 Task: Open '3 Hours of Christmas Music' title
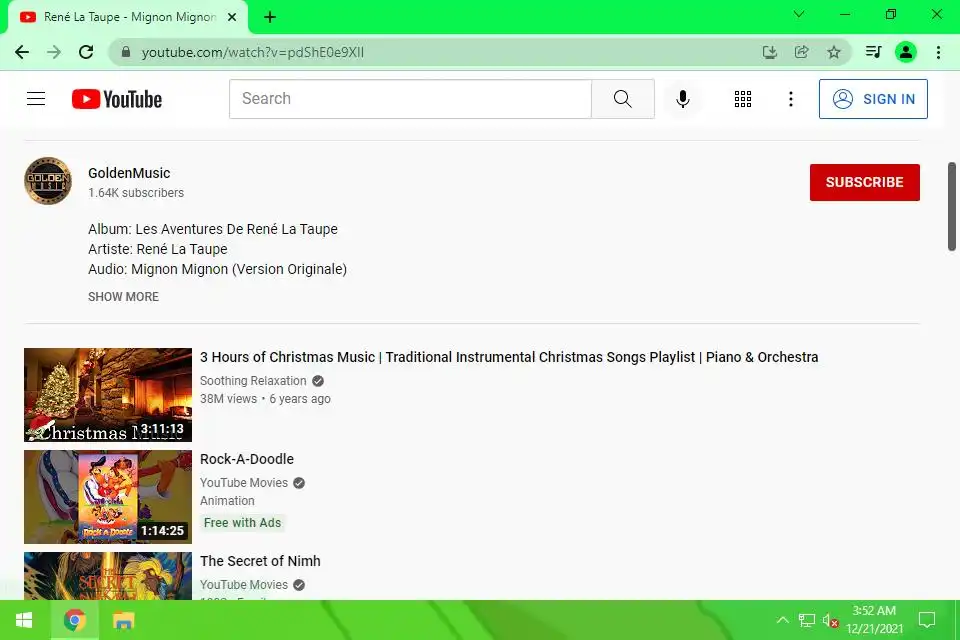[509, 357]
